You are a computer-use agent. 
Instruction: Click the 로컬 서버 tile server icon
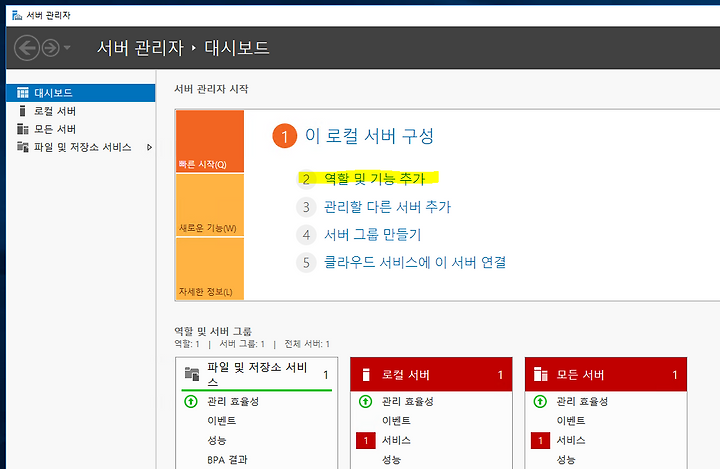(x=366, y=375)
